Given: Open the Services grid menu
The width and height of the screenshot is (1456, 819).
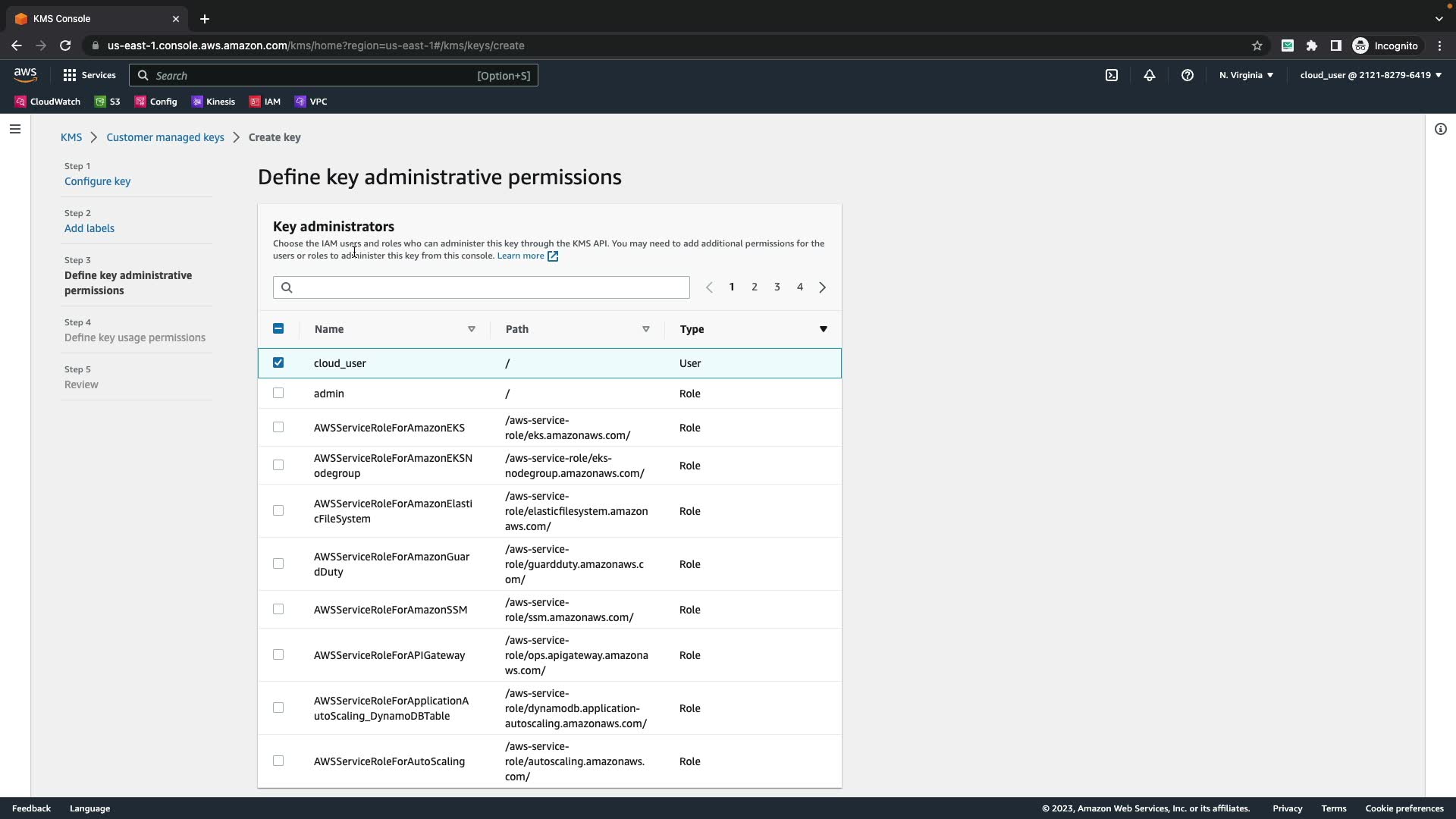Looking at the screenshot, I should pos(89,75).
